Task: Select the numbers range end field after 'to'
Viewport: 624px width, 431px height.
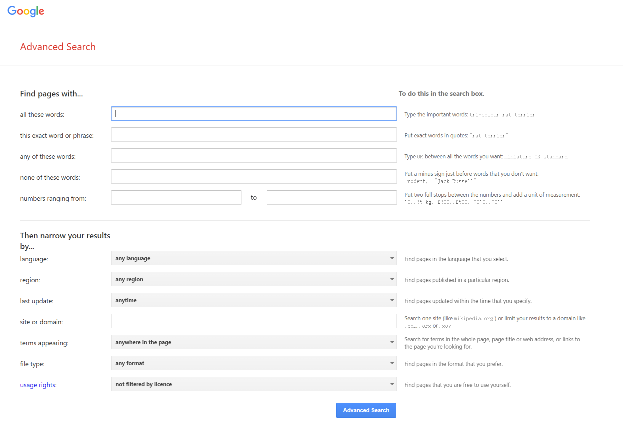Action: (x=332, y=198)
